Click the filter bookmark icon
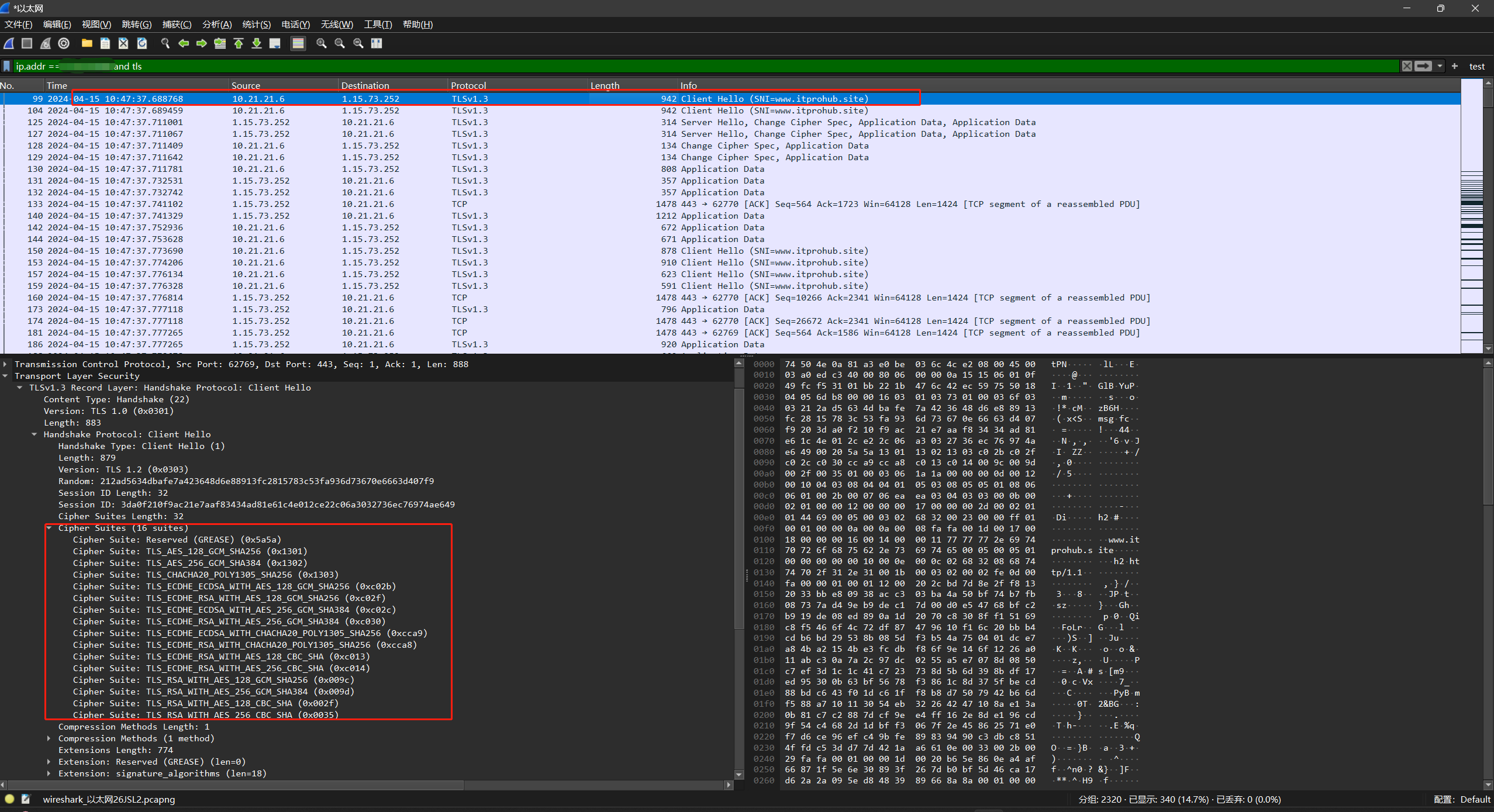The width and height of the screenshot is (1494, 812). coord(6,66)
